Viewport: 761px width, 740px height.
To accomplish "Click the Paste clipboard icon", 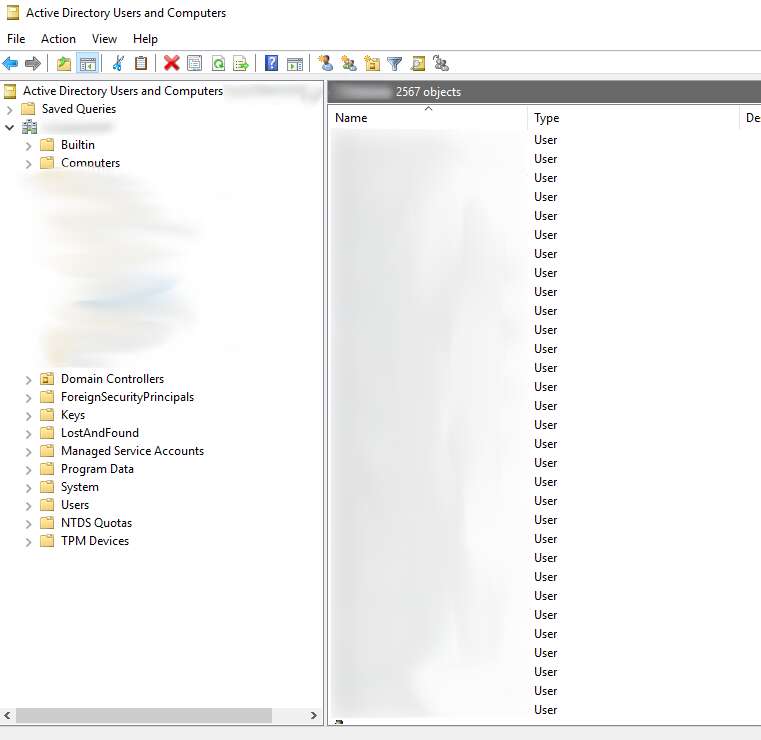I will coord(141,63).
